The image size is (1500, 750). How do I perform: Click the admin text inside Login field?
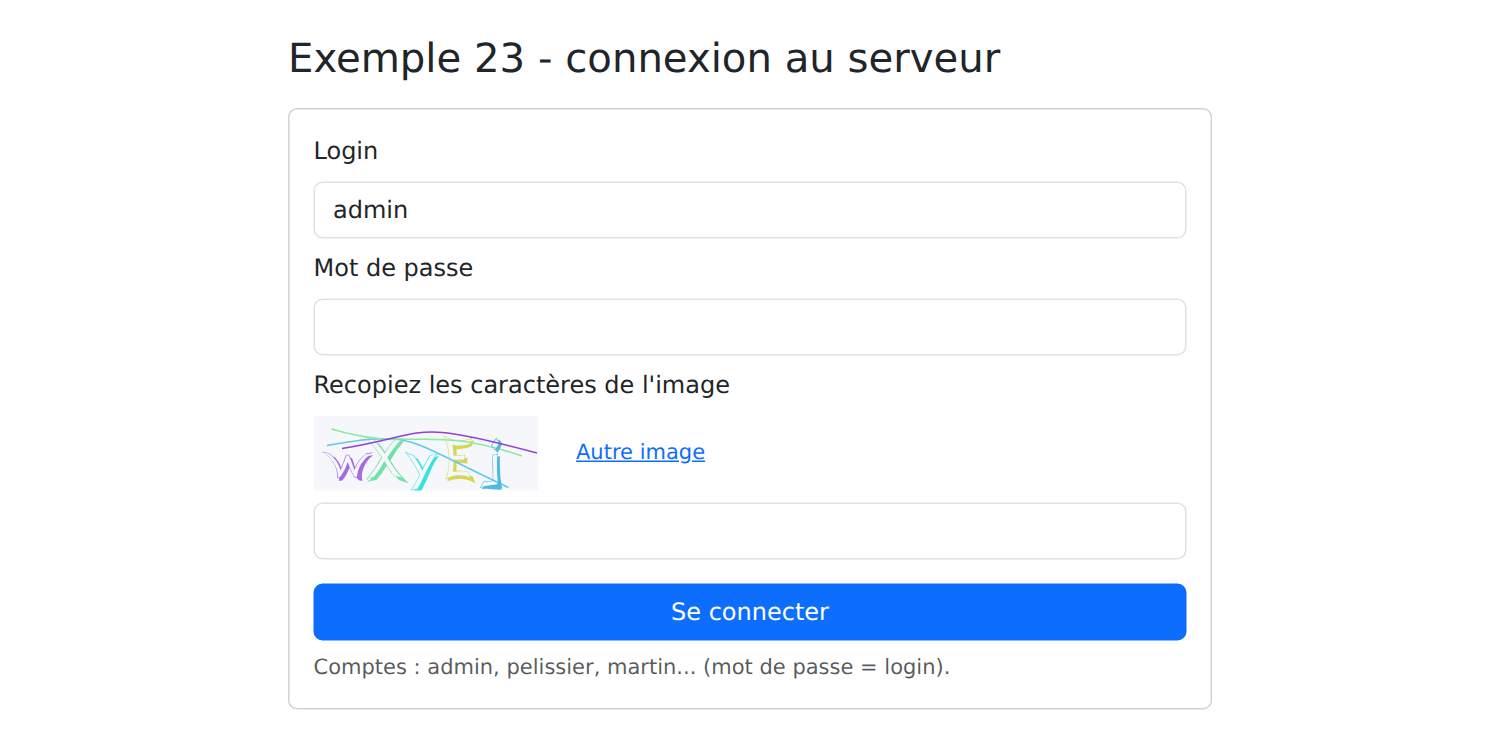point(371,210)
